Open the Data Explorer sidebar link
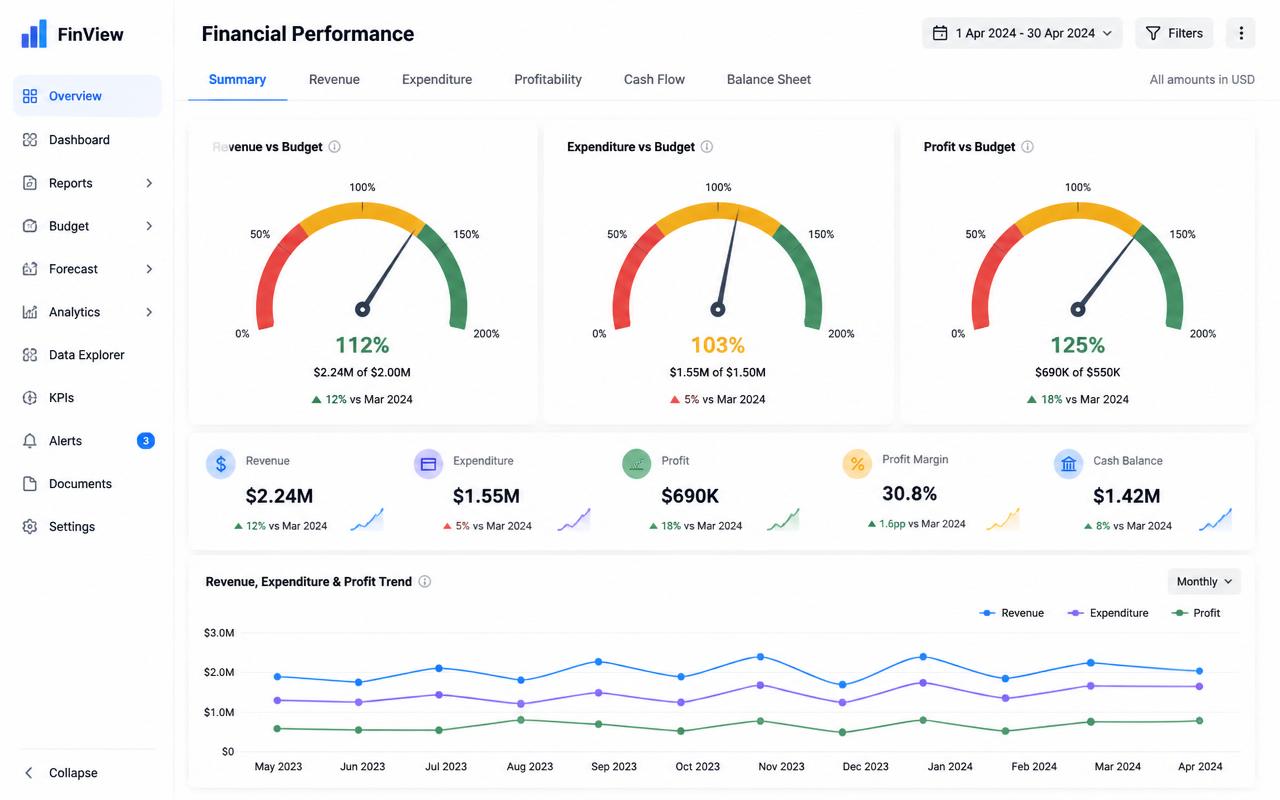The height and width of the screenshot is (800, 1280). 87,355
